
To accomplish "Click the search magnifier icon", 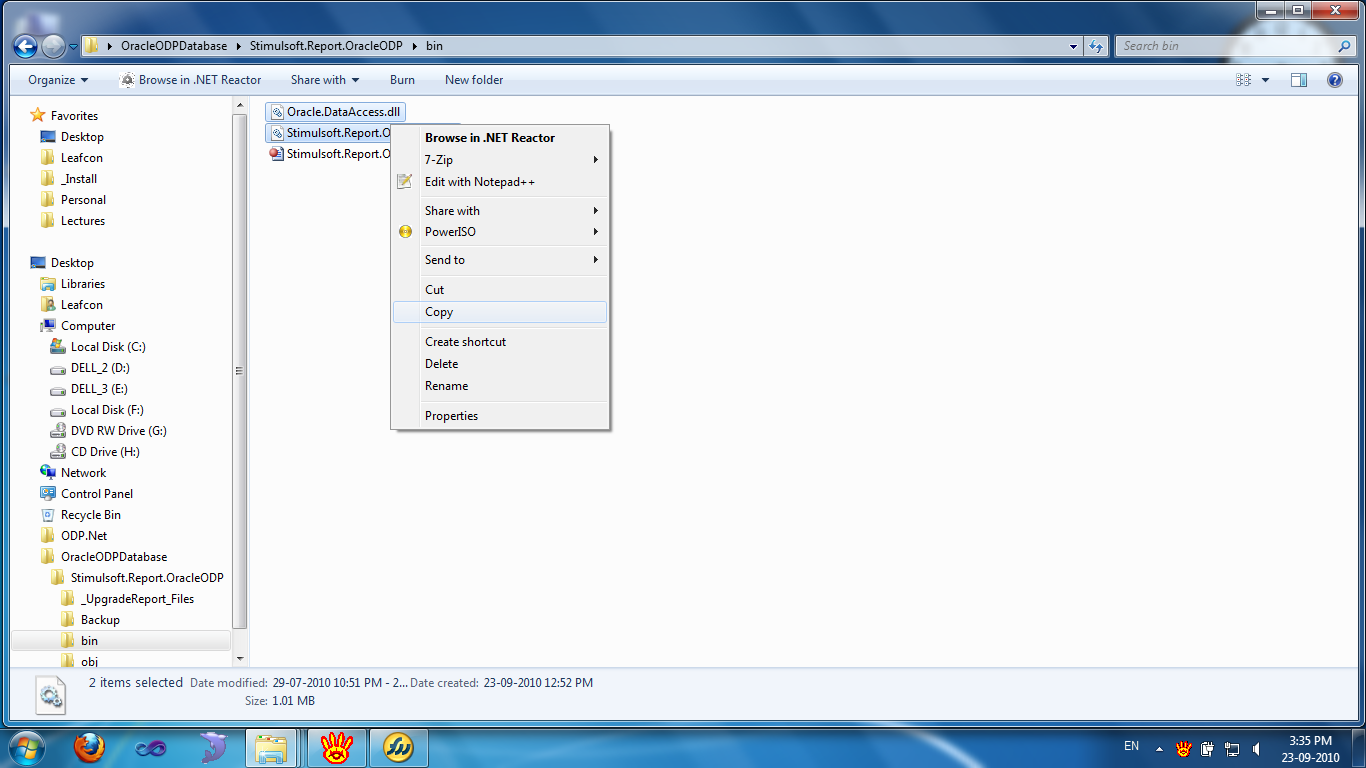I will pos(1344,46).
